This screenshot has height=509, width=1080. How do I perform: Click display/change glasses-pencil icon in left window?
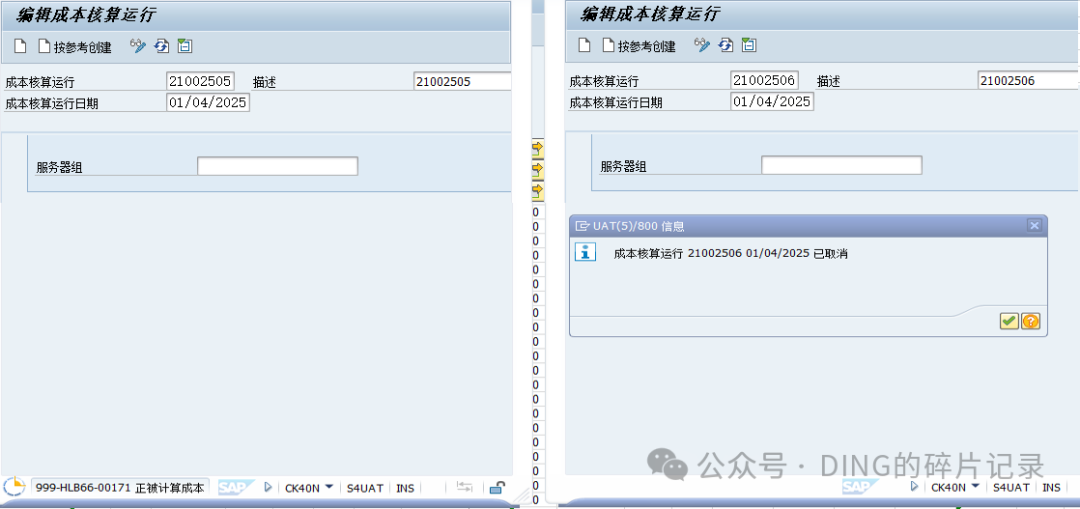coord(138,46)
